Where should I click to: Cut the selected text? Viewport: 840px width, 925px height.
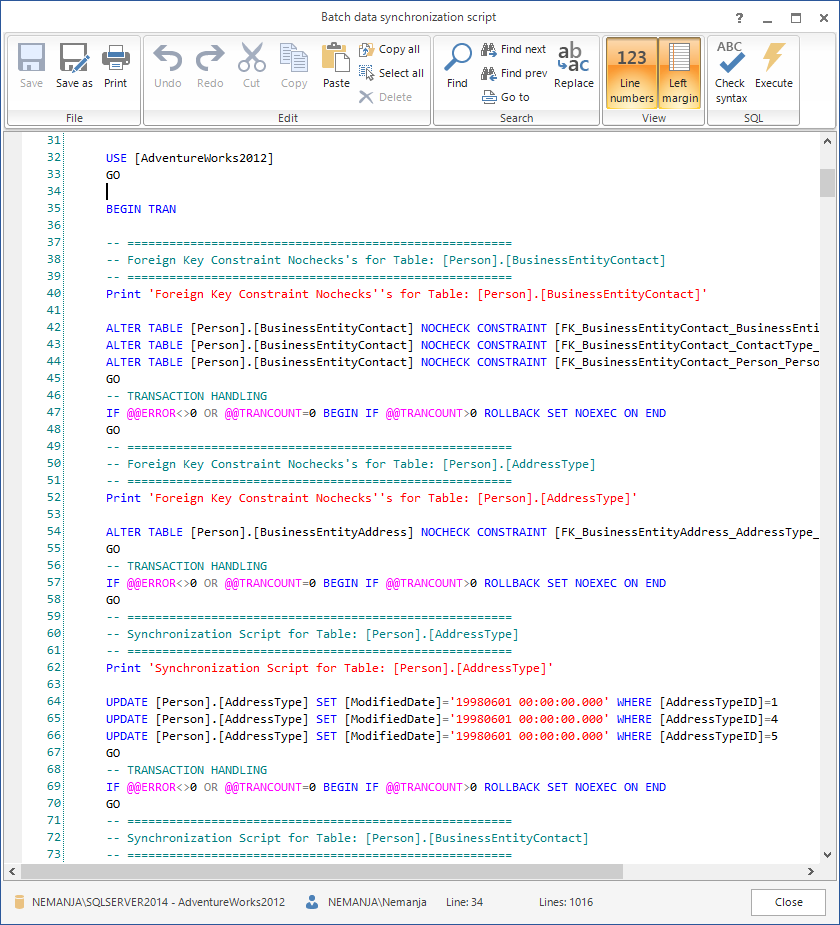point(252,65)
